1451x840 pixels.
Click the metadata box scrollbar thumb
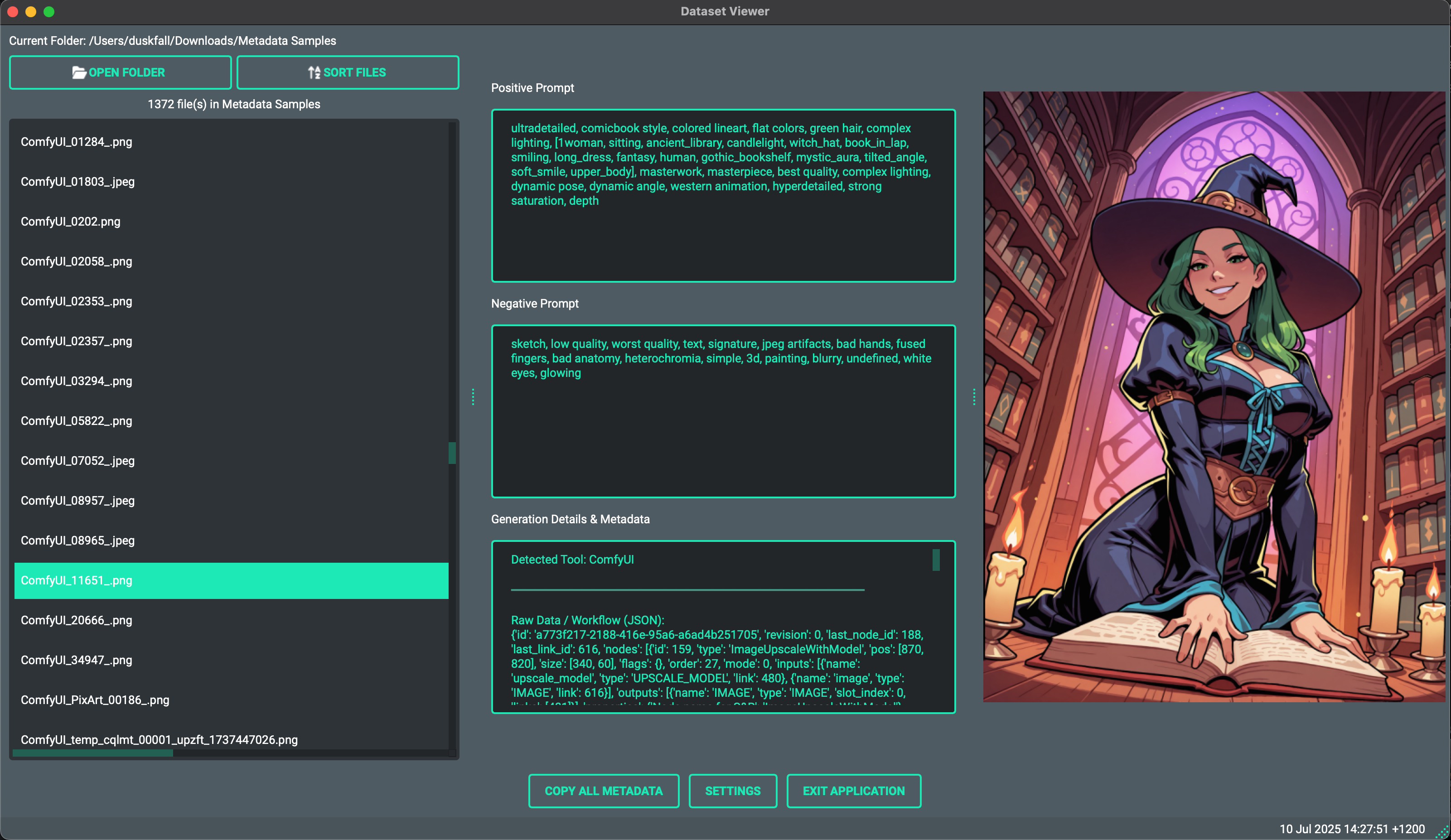936,560
